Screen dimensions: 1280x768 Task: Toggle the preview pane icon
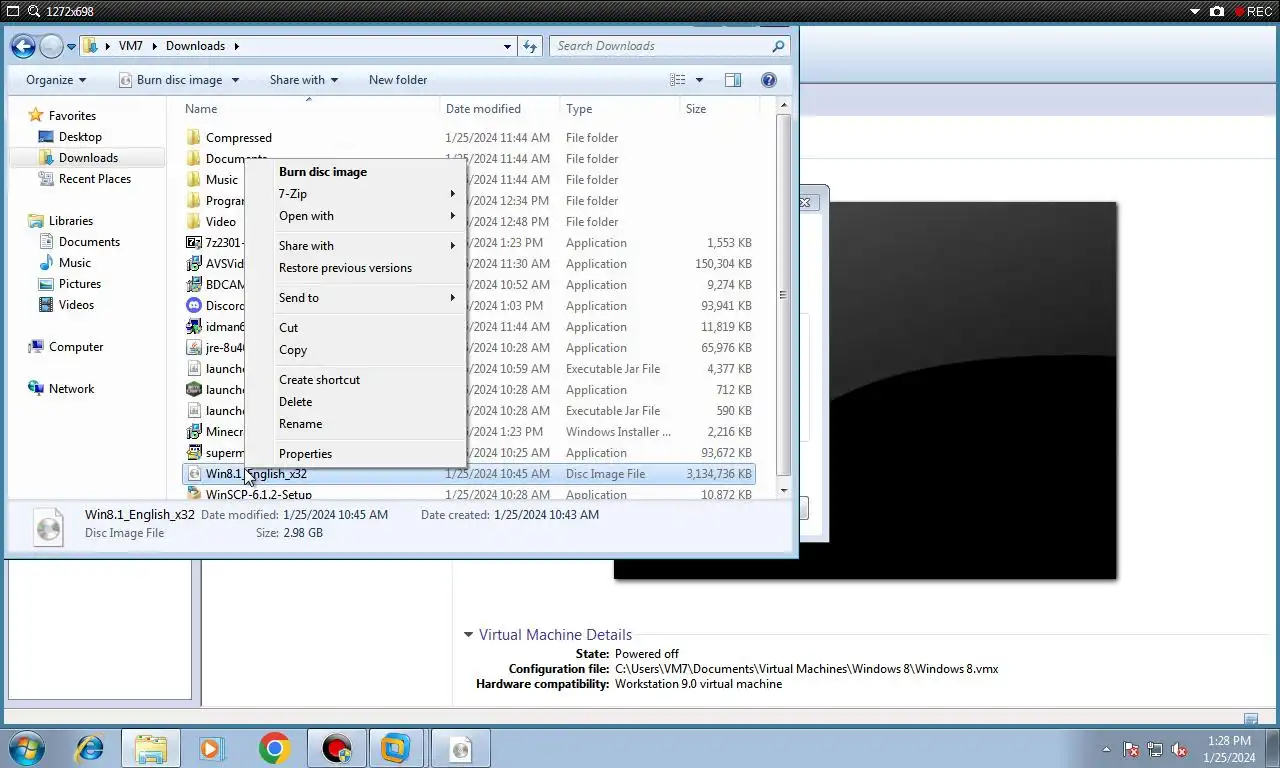733,80
